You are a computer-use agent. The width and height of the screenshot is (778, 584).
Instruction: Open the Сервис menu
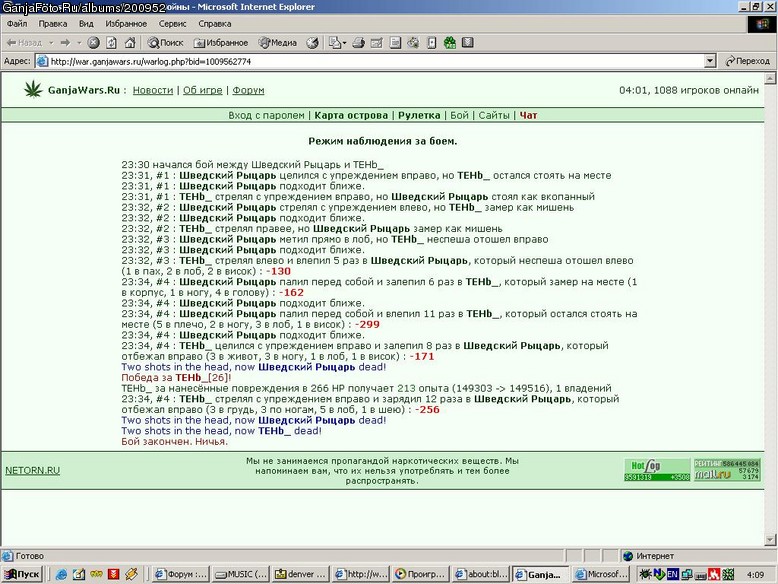click(x=173, y=24)
